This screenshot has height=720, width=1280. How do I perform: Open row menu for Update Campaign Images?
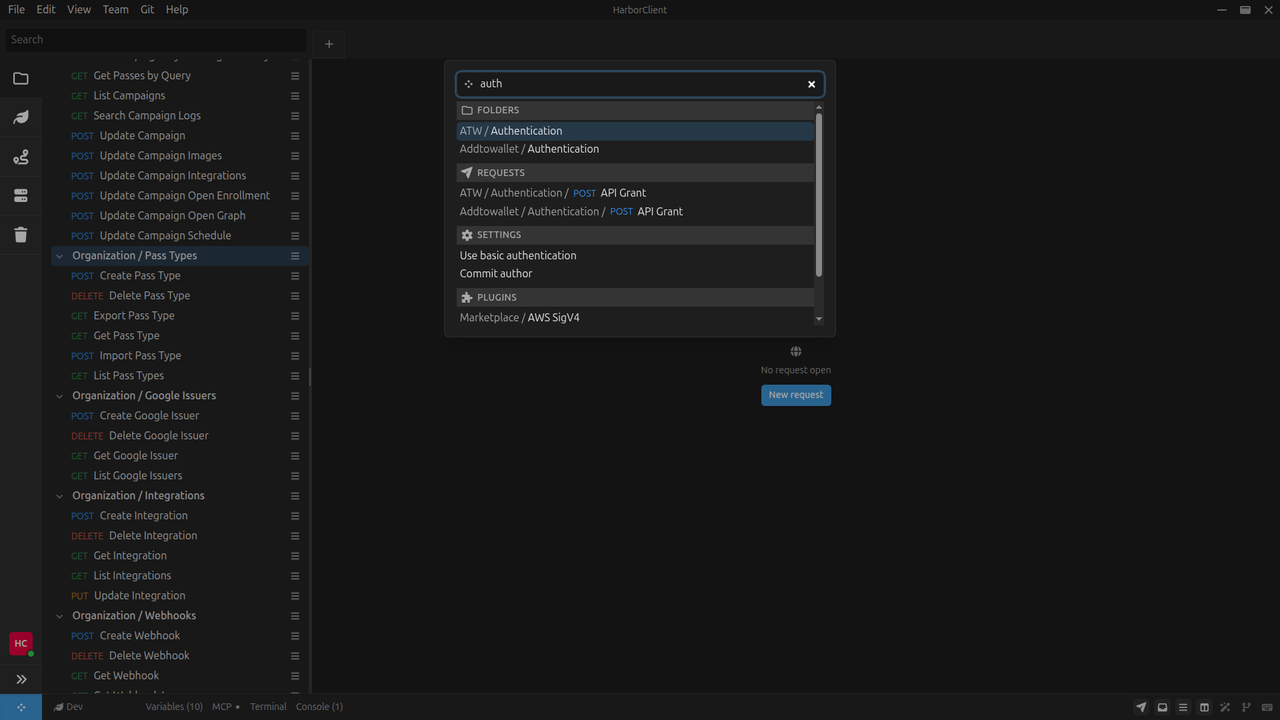295,156
